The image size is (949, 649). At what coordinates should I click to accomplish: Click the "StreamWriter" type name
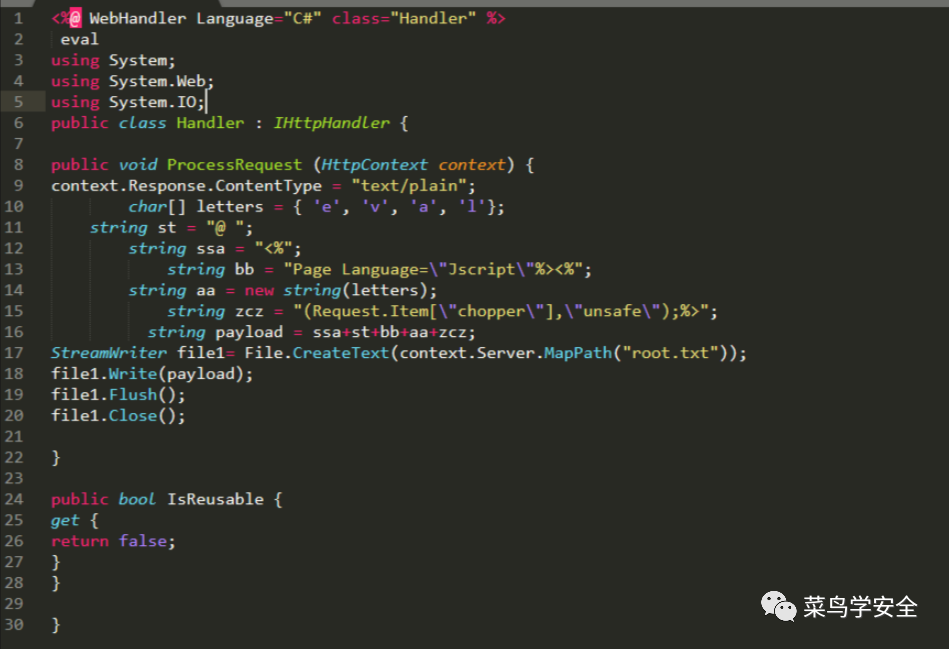[109, 353]
